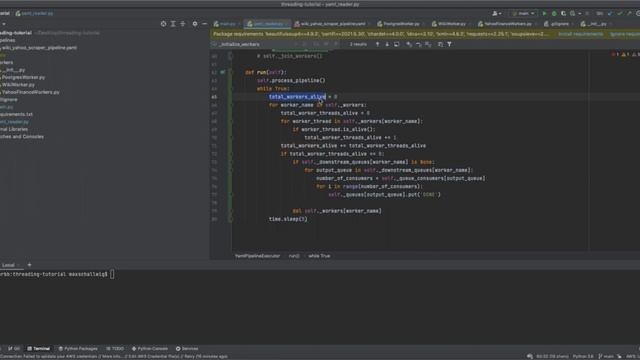Click the Expand All icon in Project panel
640x360 pixels.
pos(173,24)
